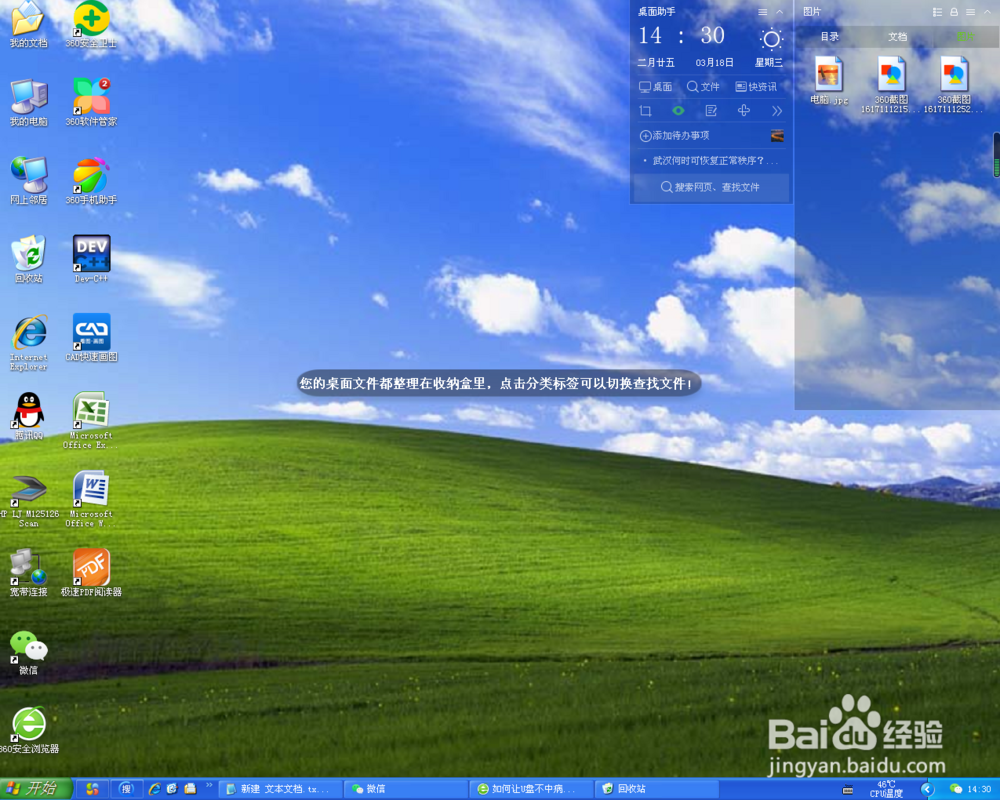Viewport: 1000px width, 800px height.
Task: Click the 搜索网页、查找文件 search box
Action: coord(710,187)
